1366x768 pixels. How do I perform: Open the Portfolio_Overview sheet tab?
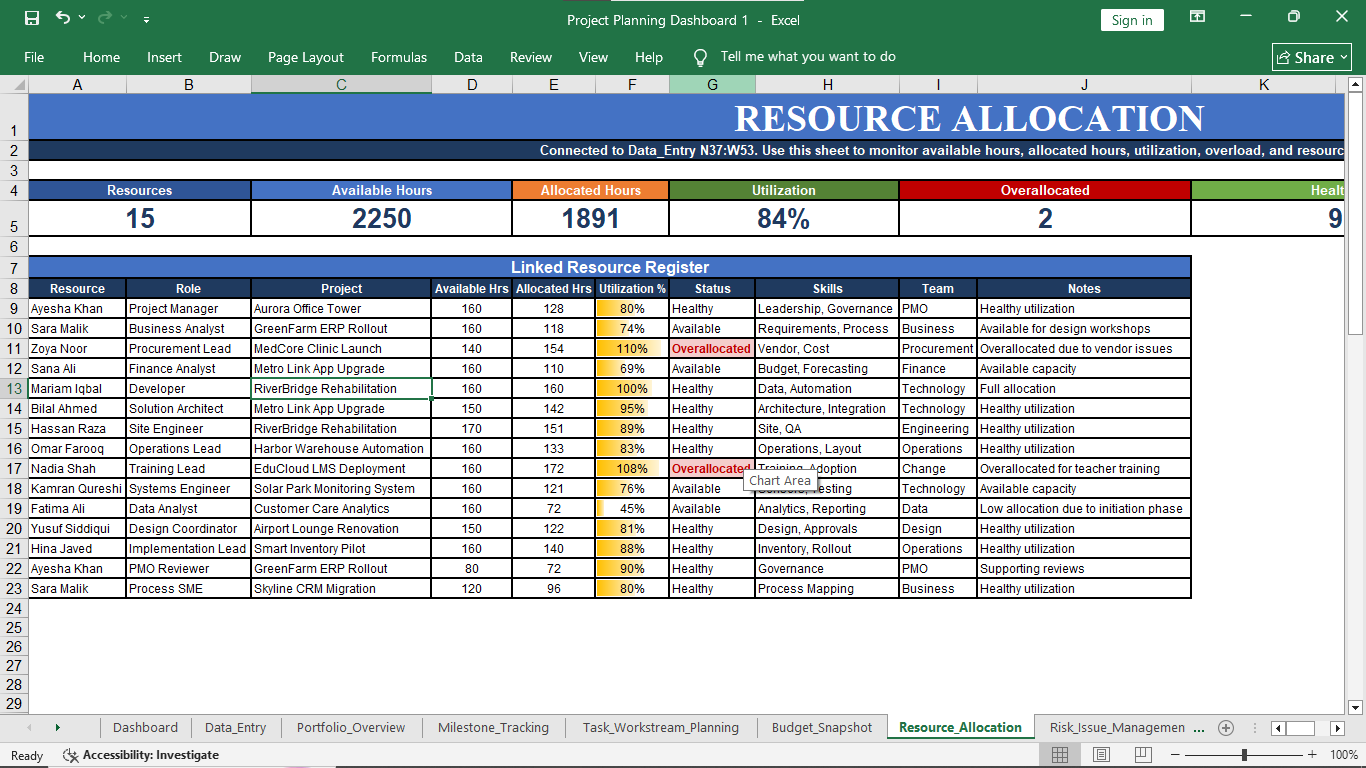click(351, 727)
